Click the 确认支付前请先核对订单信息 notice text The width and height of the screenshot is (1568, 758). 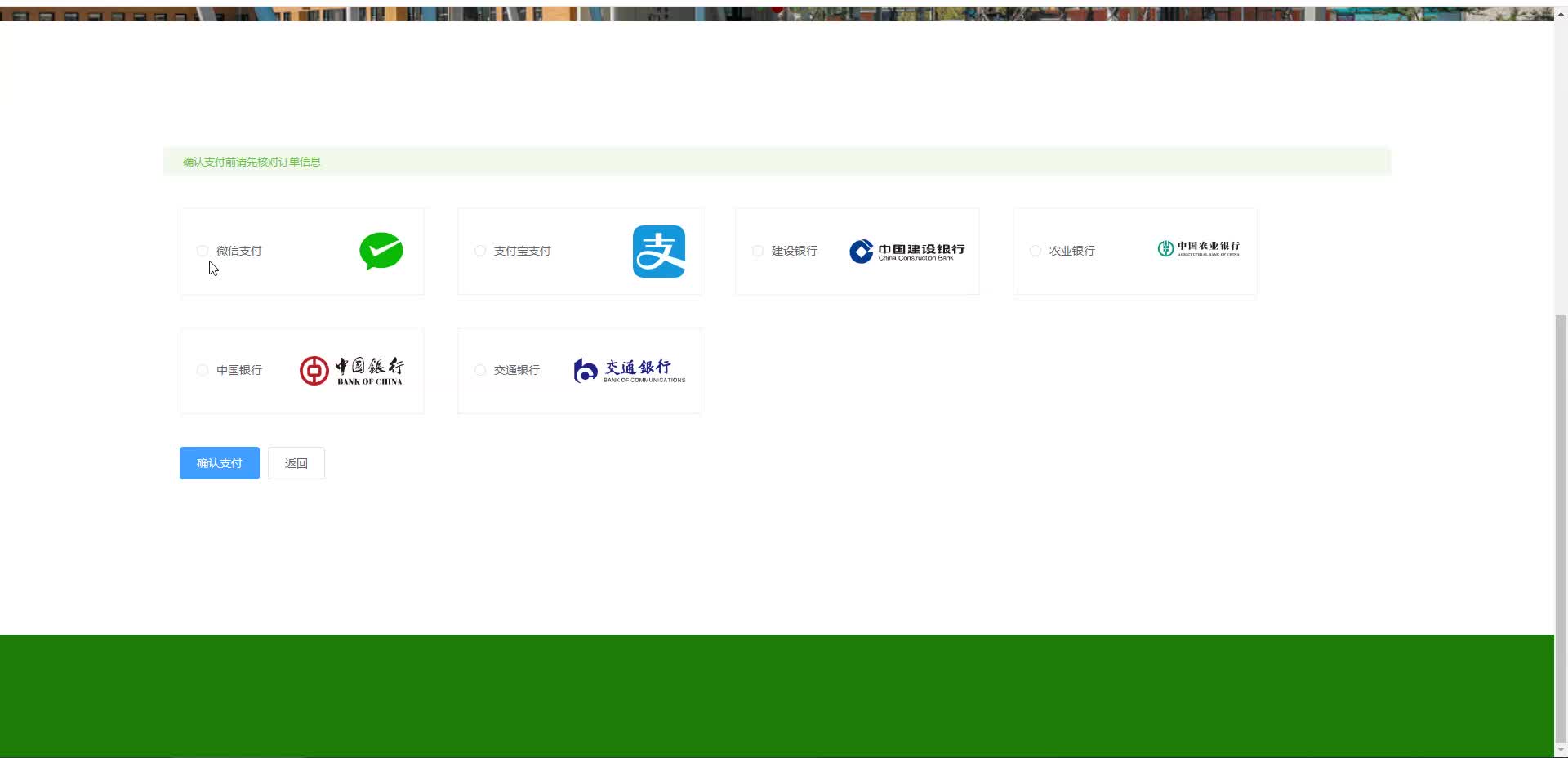(x=252, y=162)
